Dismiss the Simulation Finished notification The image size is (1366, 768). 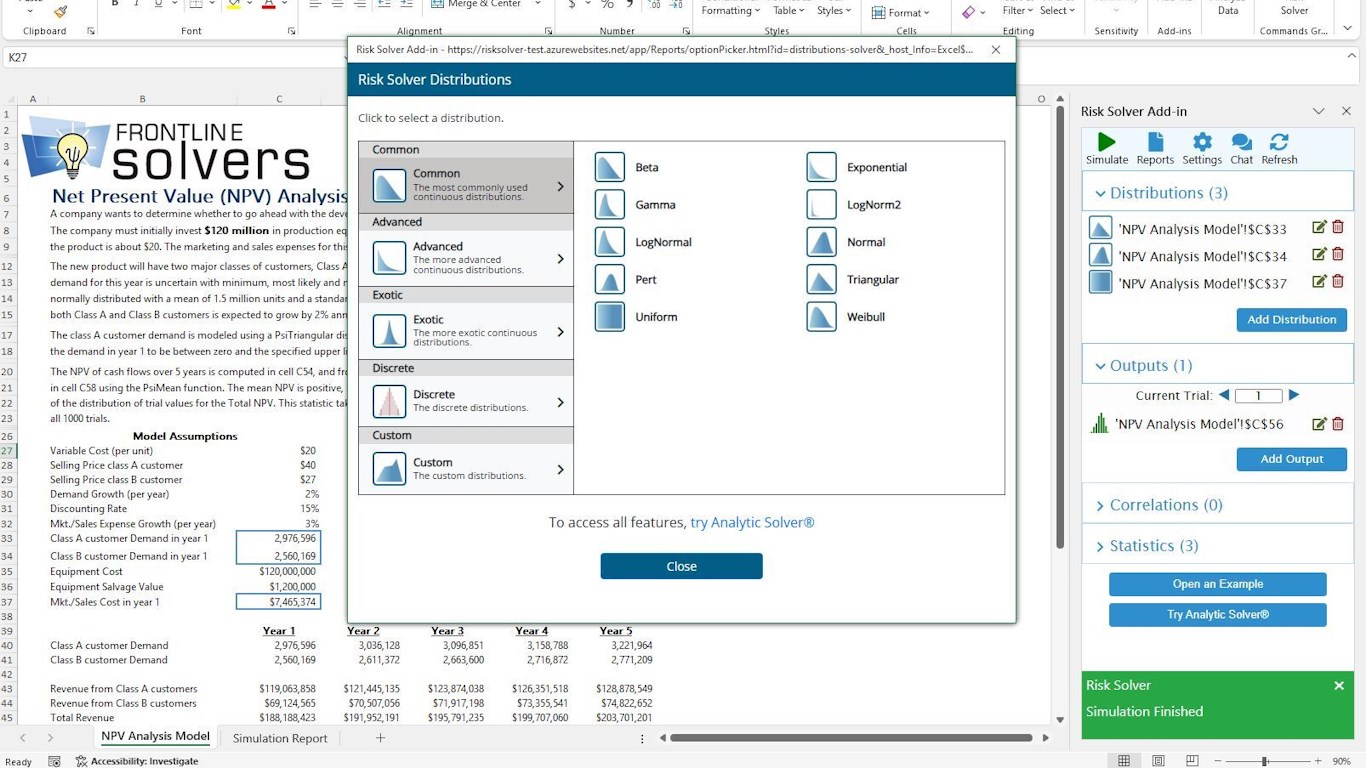pos(1339,685)
